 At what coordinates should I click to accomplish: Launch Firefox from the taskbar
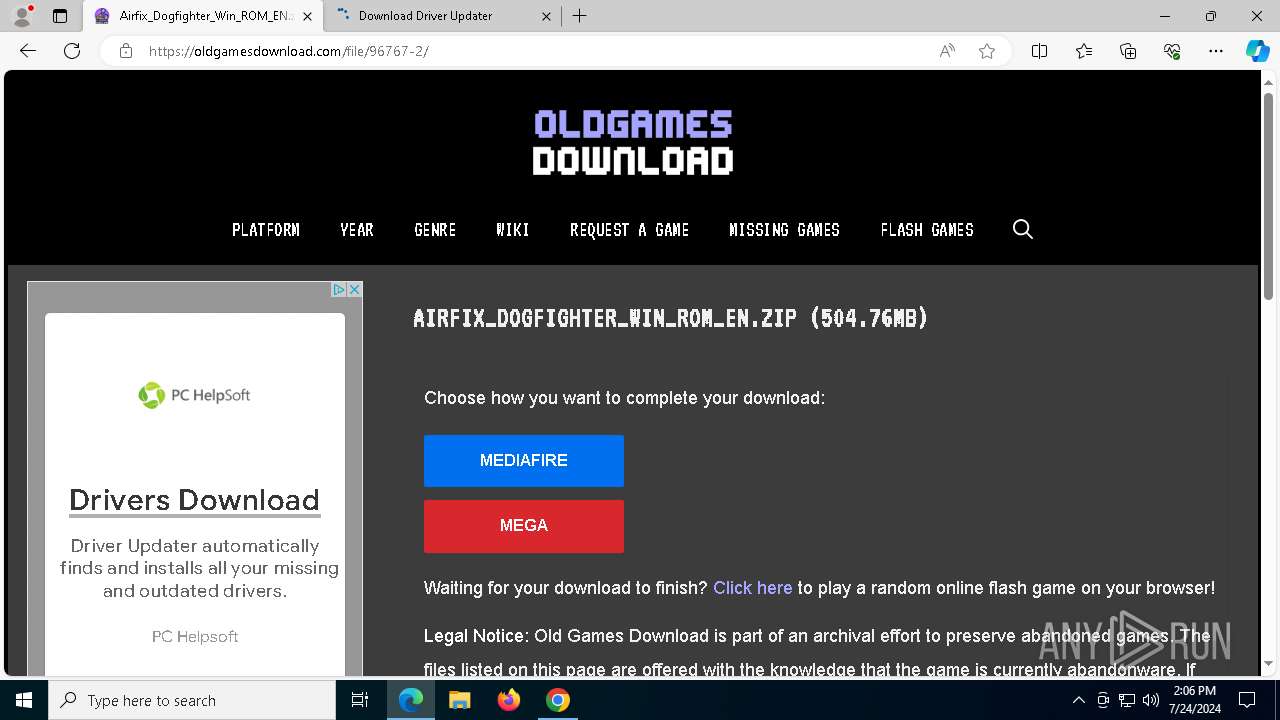pyautogui.click(x=509, y=700)
